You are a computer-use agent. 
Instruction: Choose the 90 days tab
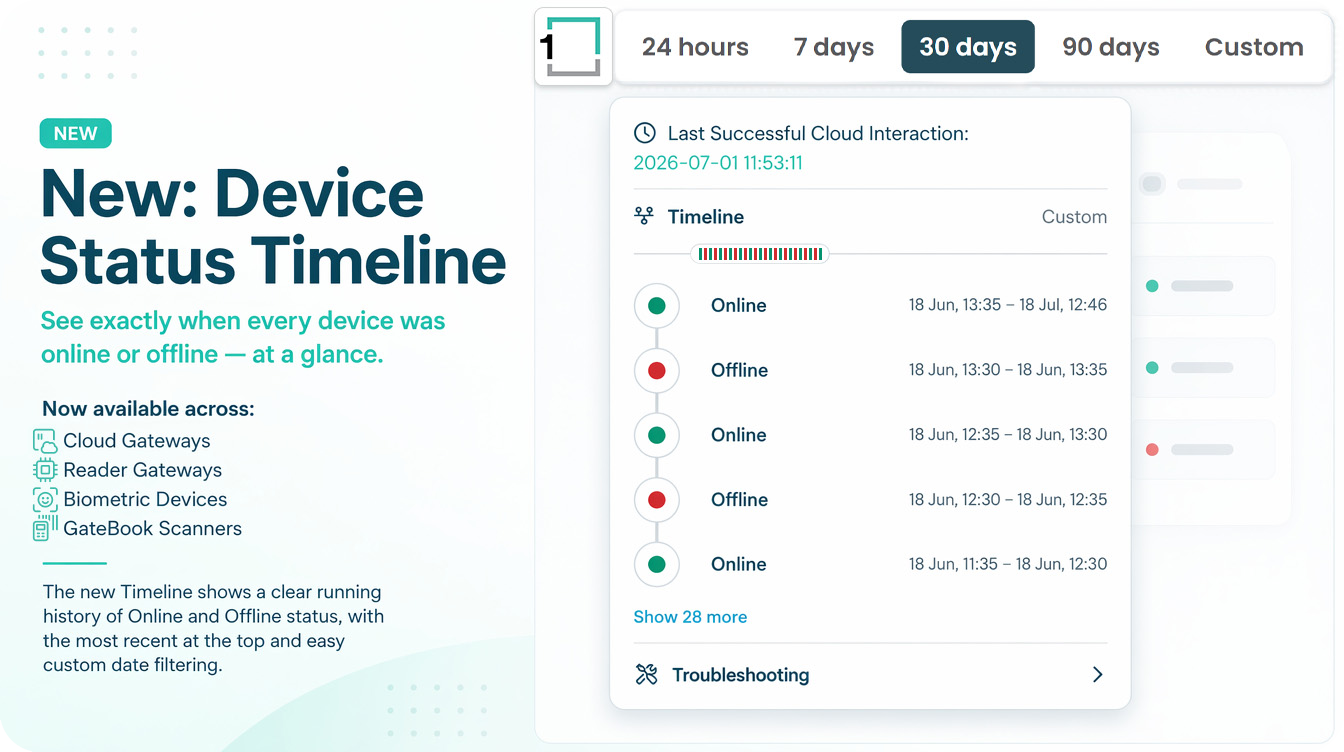click(1111, 47)
